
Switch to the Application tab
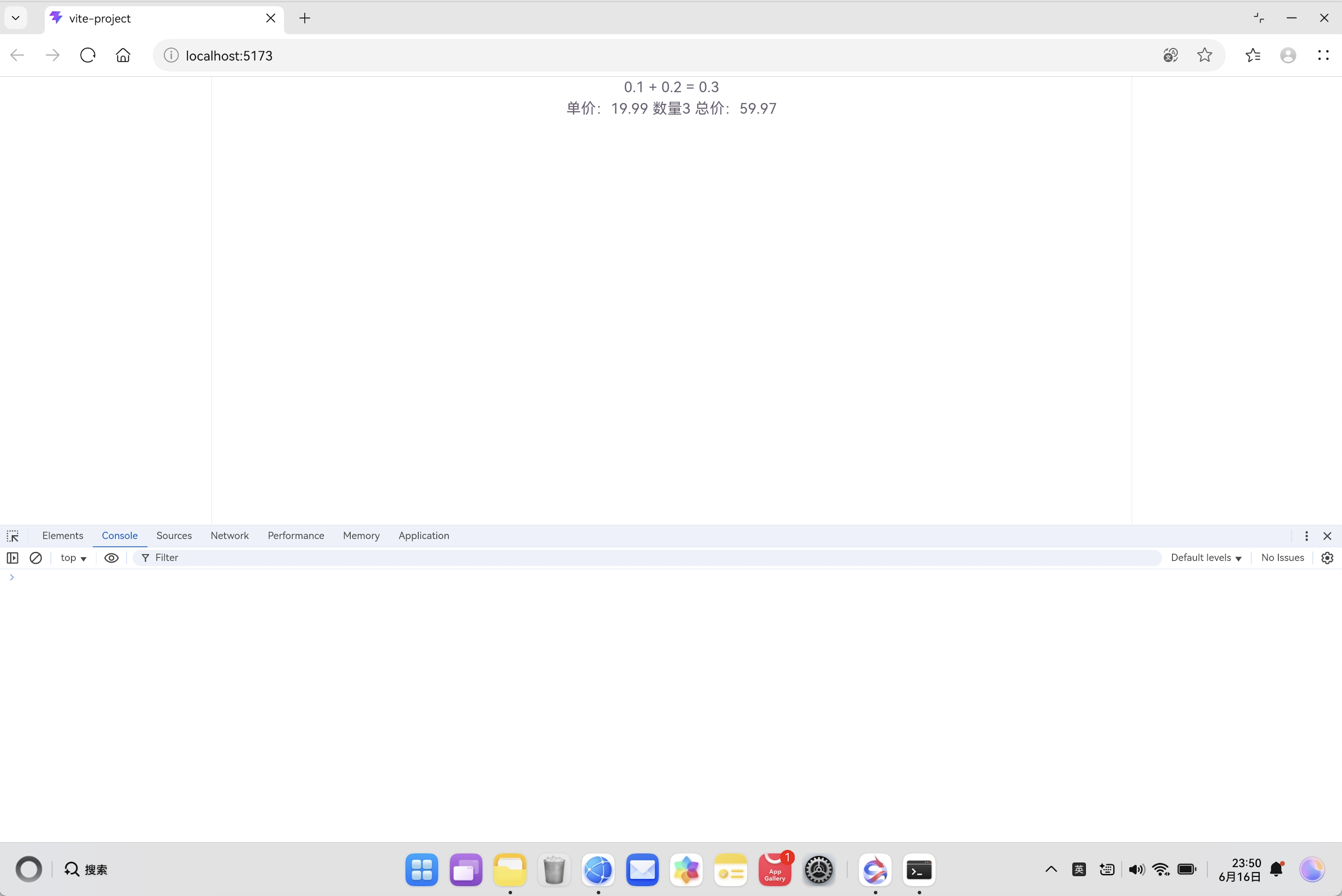click(x=423, y=536)
